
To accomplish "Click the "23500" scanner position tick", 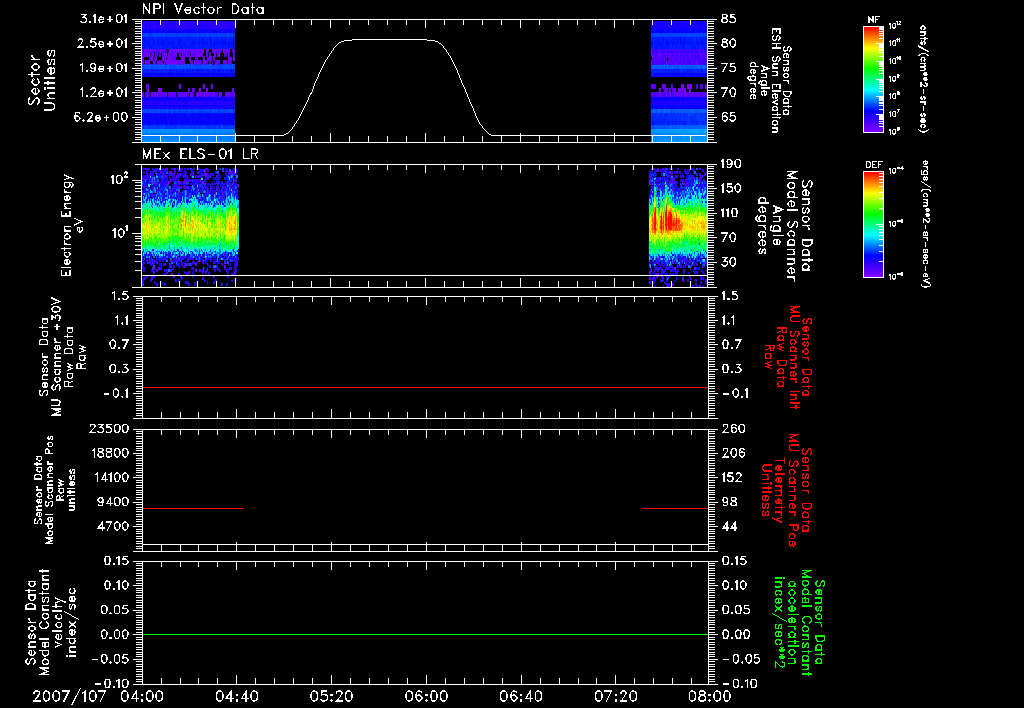I will (108, 428).
